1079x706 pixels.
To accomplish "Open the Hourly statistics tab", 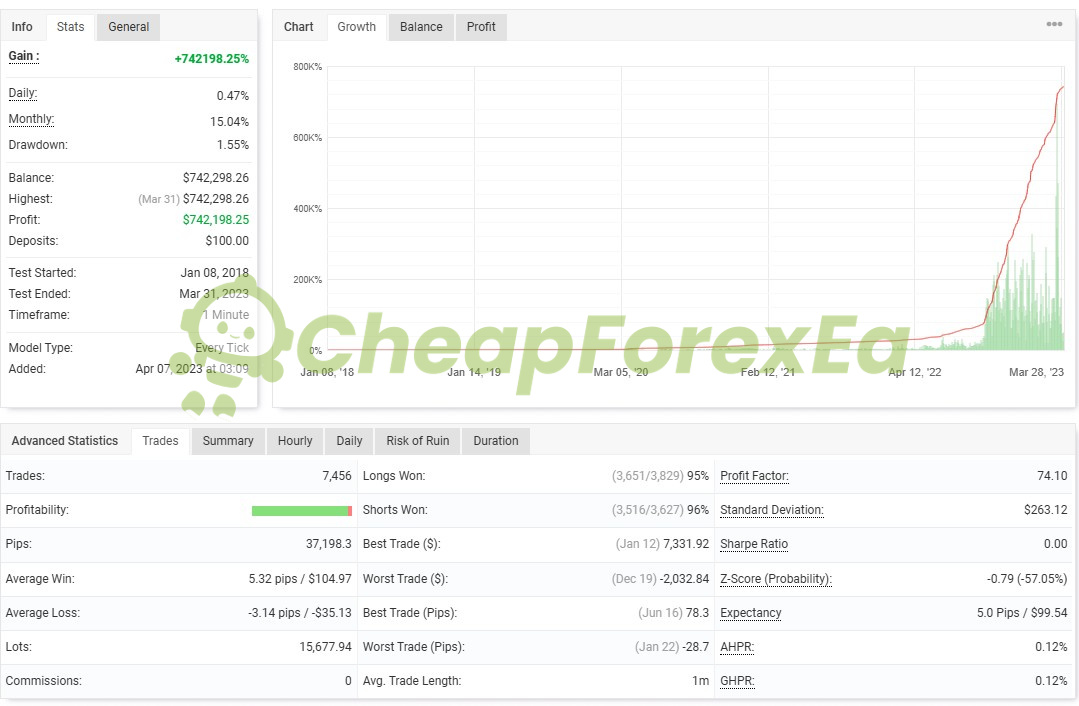I will [295, 440].
